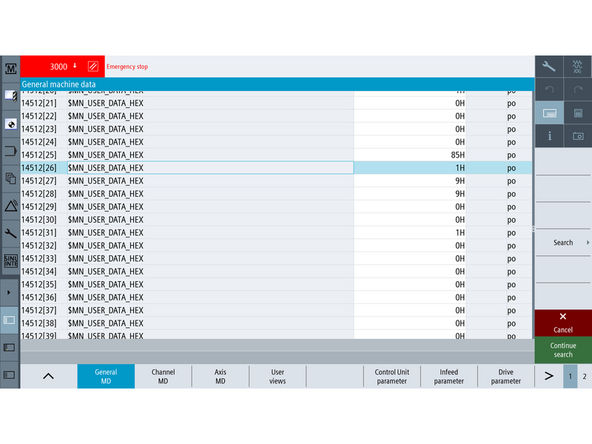Open the Drive parameter tab
Viewport: 592px width, 444px height.
click(x=506, y=376)
